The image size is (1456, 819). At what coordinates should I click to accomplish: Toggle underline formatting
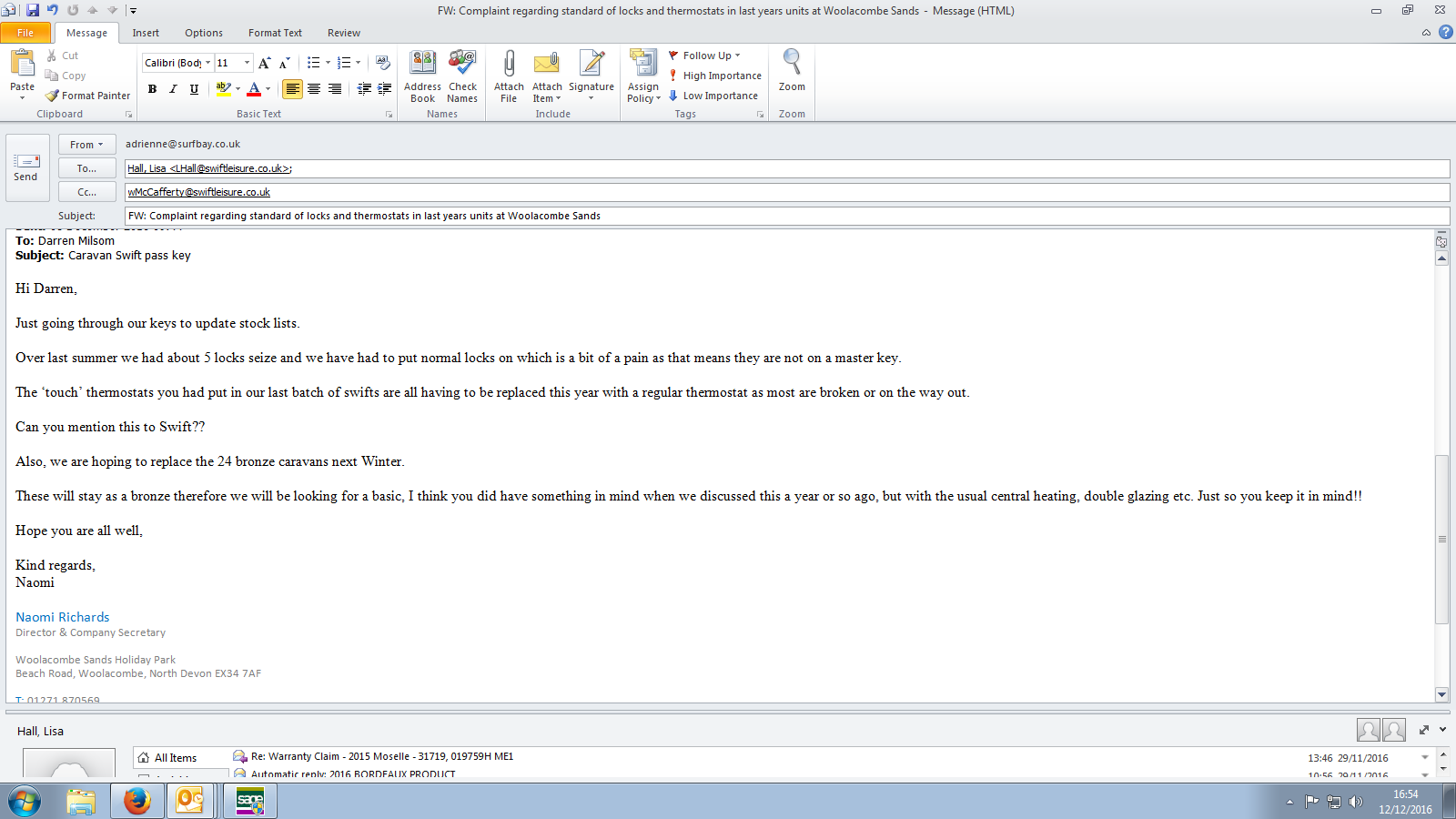point(194,88)
